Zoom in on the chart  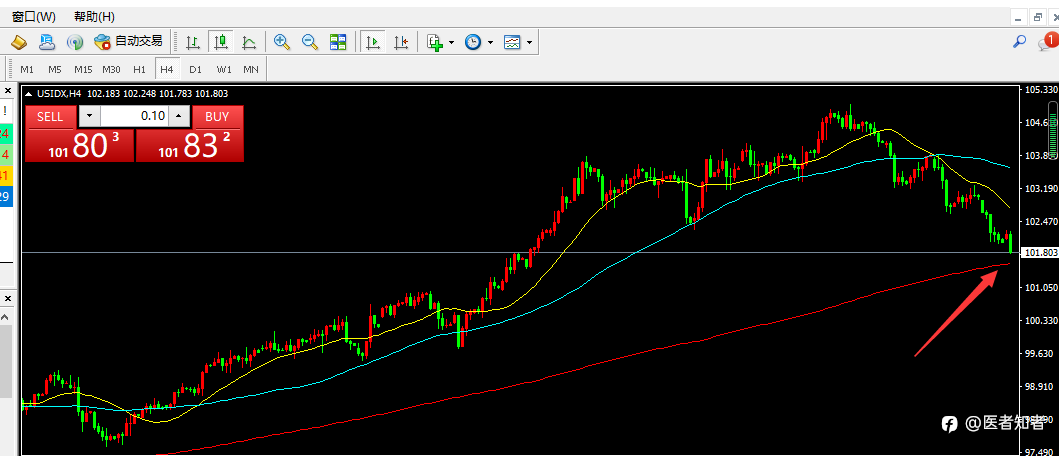coord(282,43)
